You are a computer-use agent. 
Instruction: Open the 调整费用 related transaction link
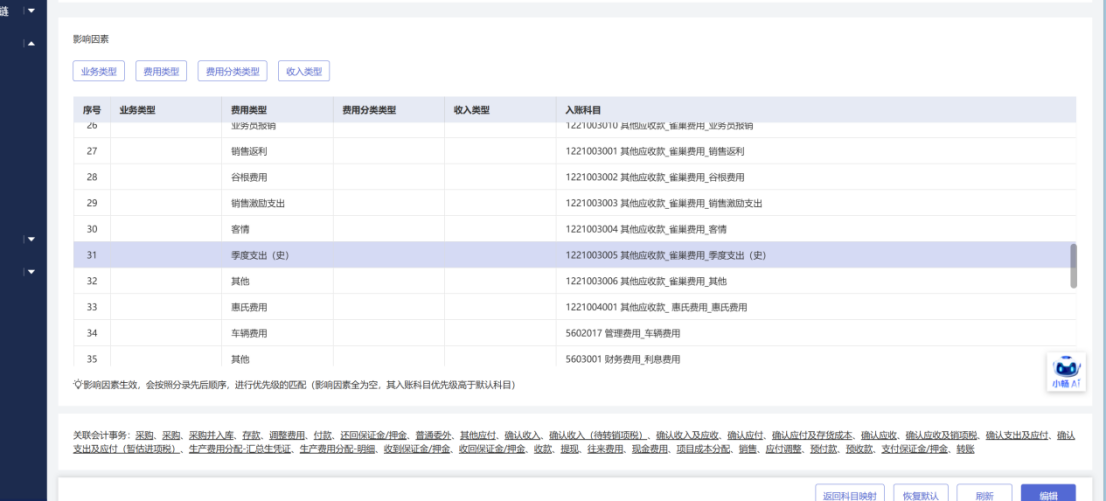(x=286, y=435)
